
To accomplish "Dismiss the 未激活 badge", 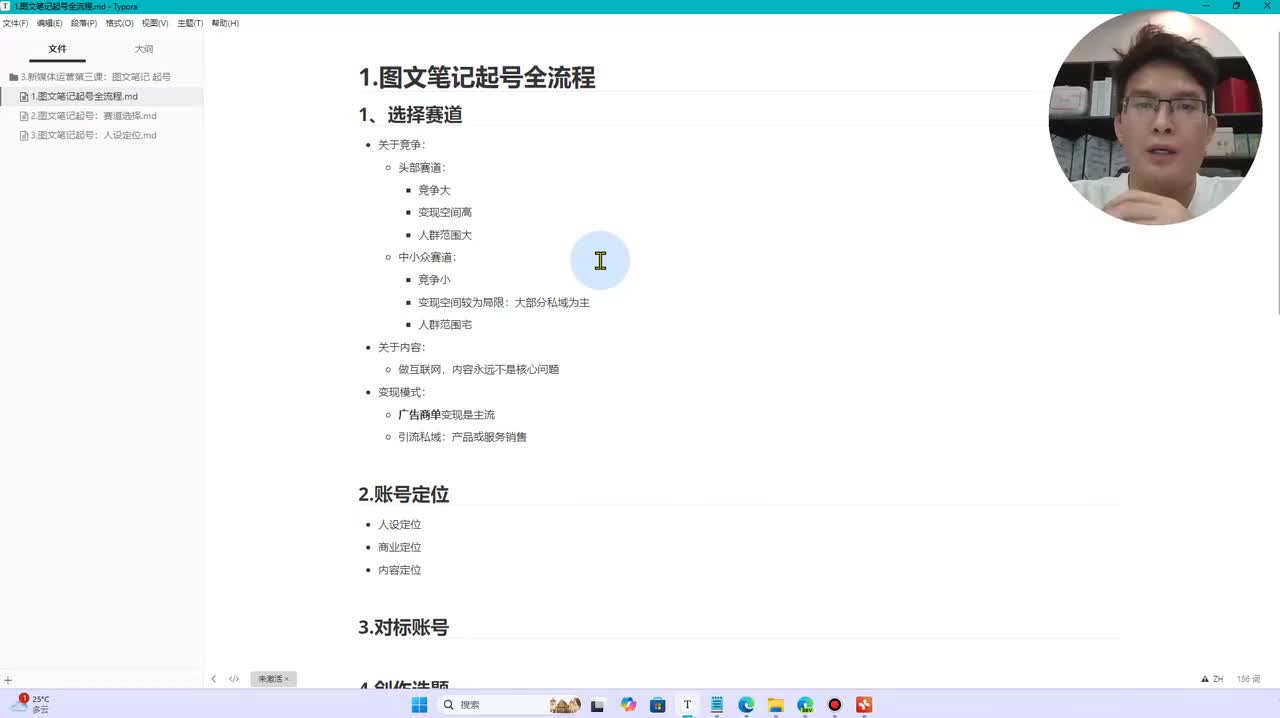I will point(286,679).
